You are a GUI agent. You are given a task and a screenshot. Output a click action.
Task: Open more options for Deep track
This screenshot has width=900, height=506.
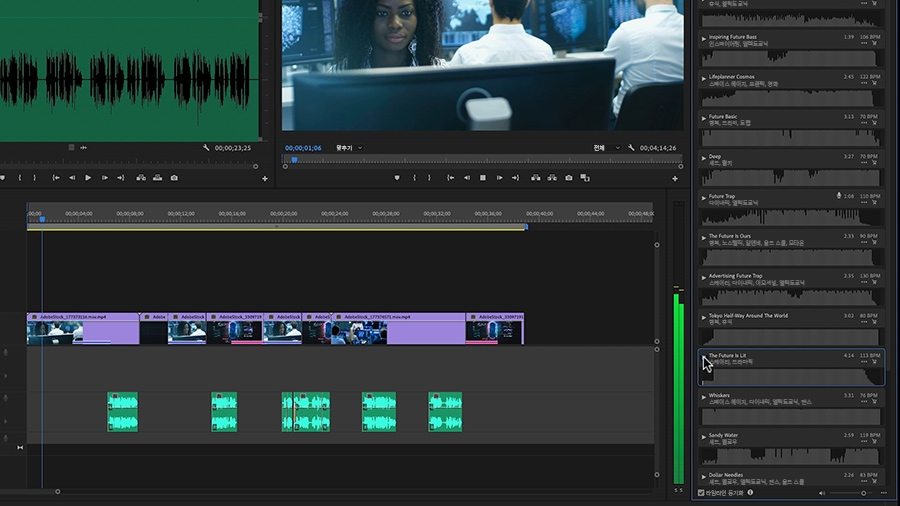[x=864, y=163]
